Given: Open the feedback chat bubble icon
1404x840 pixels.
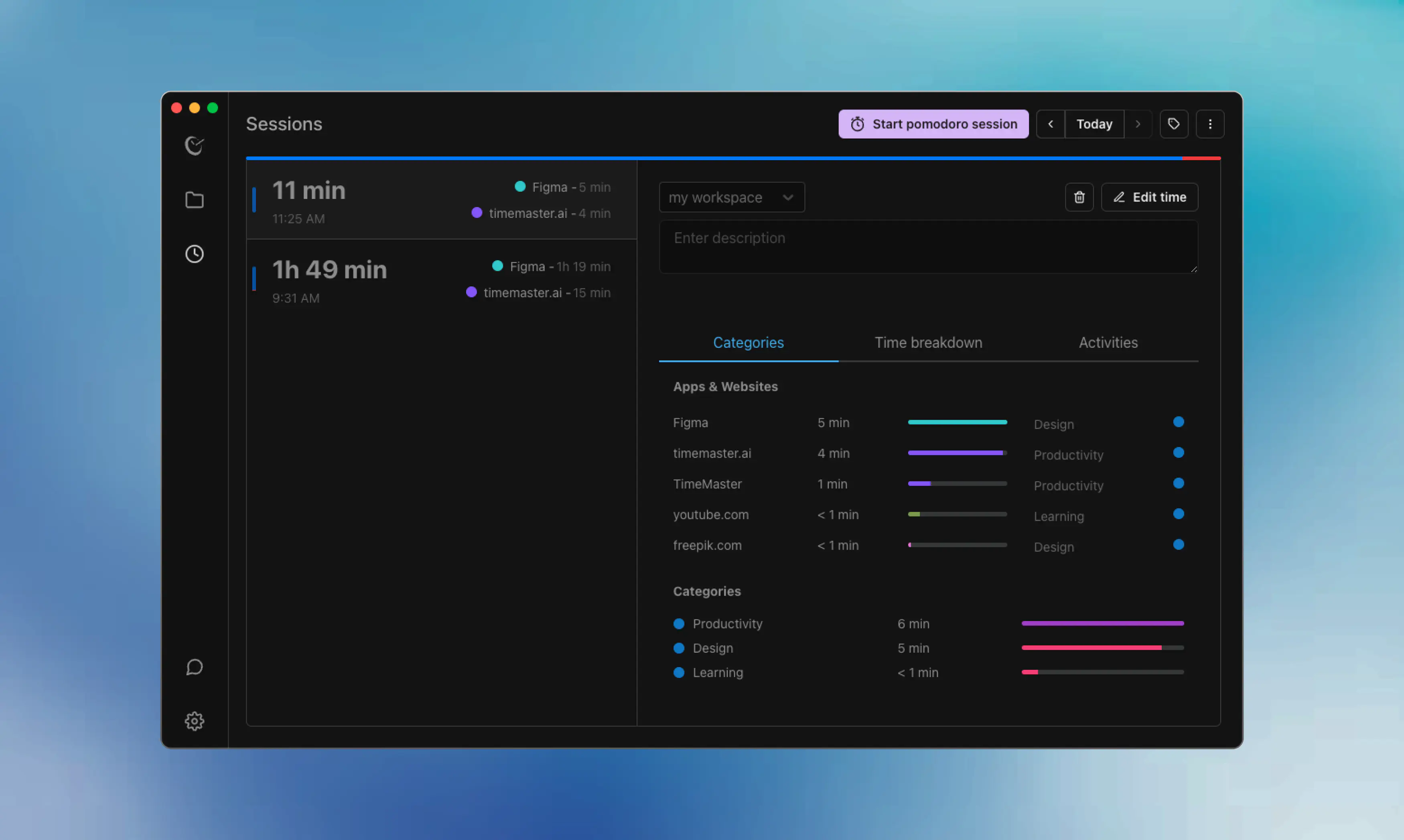Looking at the screenshot, I should click(x=194, y=667).
